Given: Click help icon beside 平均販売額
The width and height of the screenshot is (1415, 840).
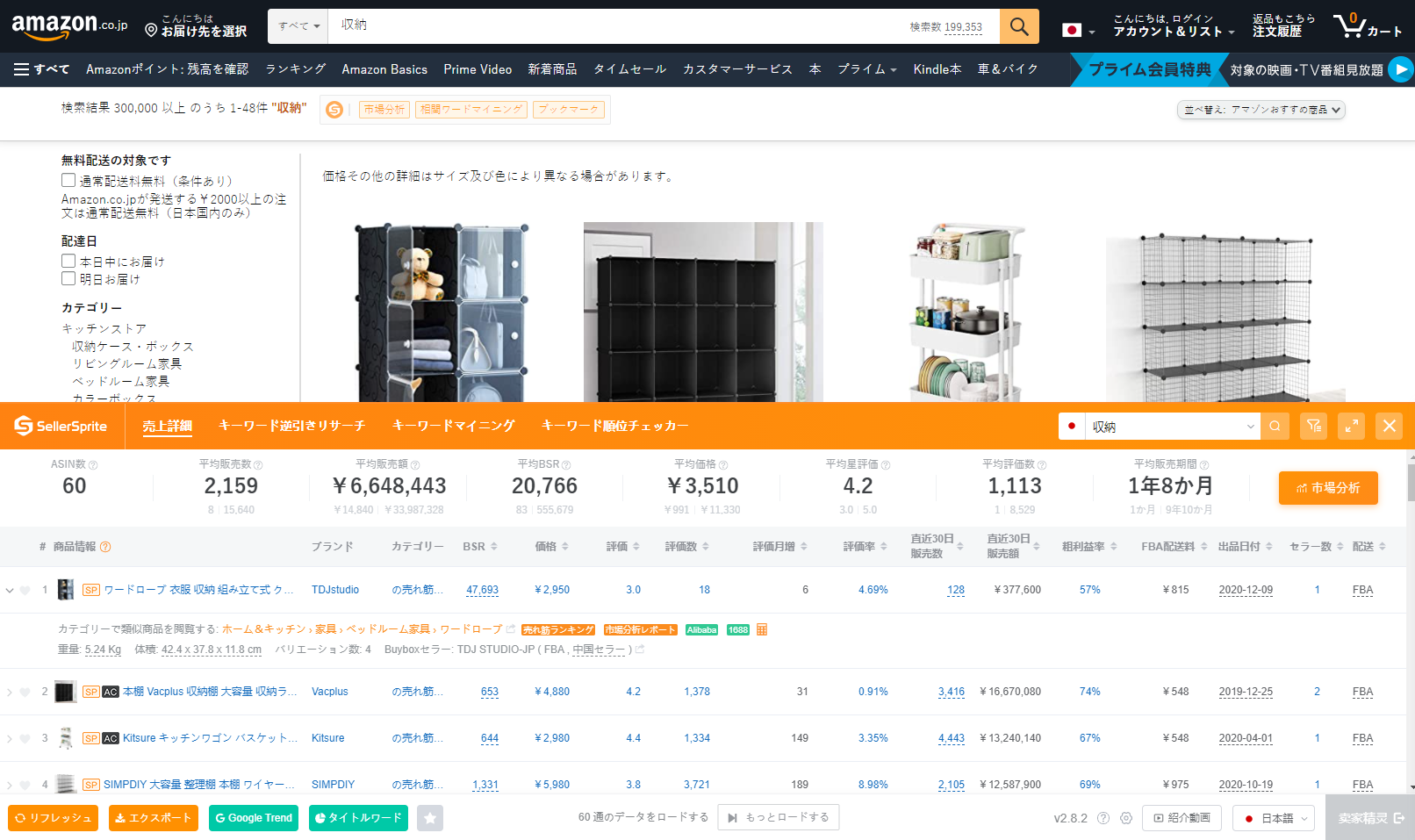Looking at the screenshot, I should pyautogui.click(x=415, y=465).
